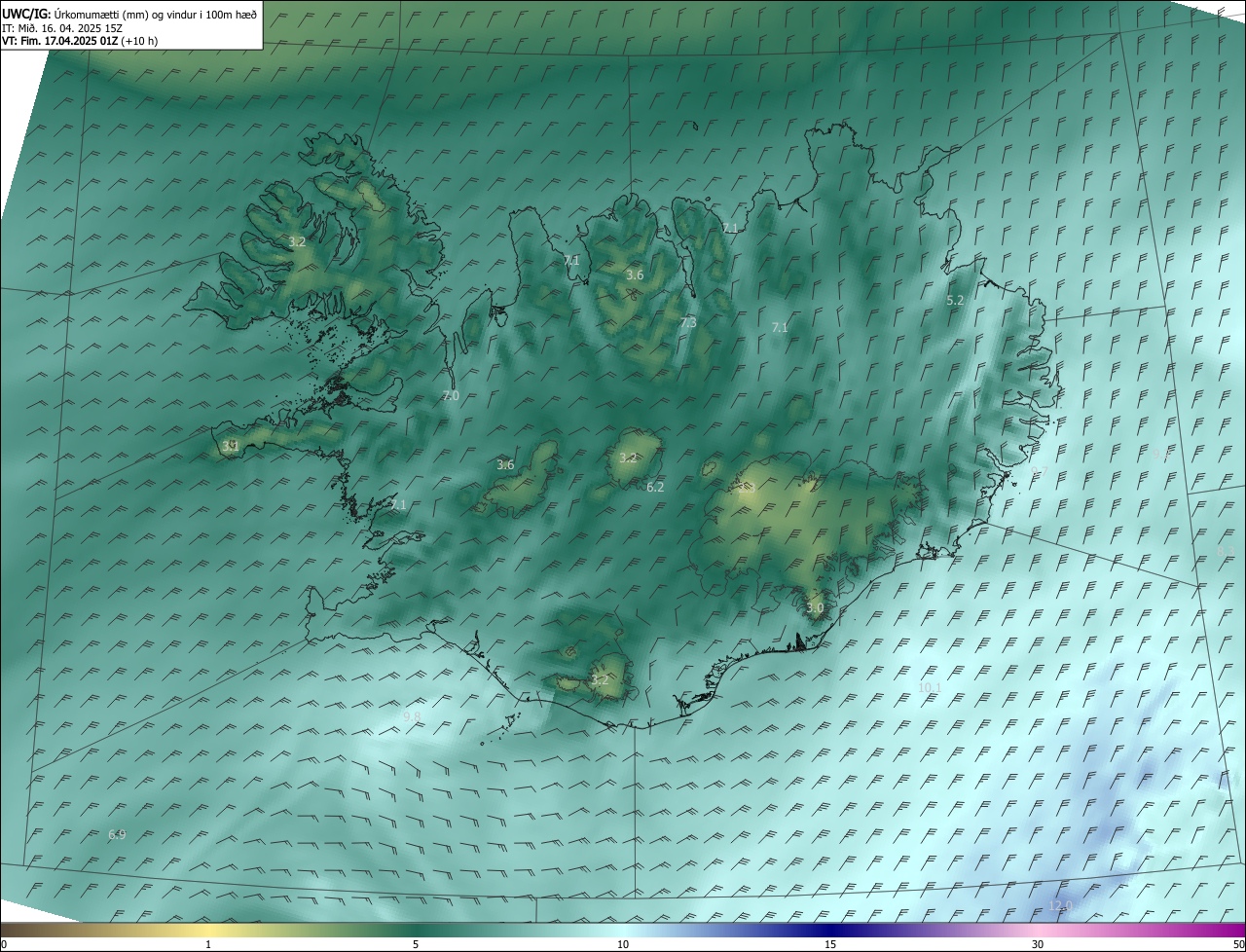Click the 9.7 value label off the coast
This screenshot has width=1246, height=952.
point(1039,471)
